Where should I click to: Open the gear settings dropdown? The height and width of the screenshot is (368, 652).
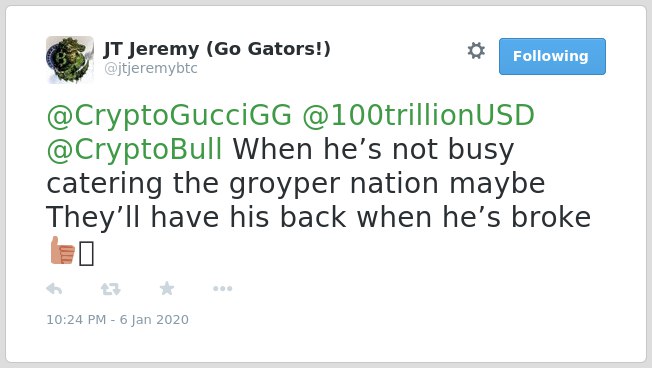(476, 51)
